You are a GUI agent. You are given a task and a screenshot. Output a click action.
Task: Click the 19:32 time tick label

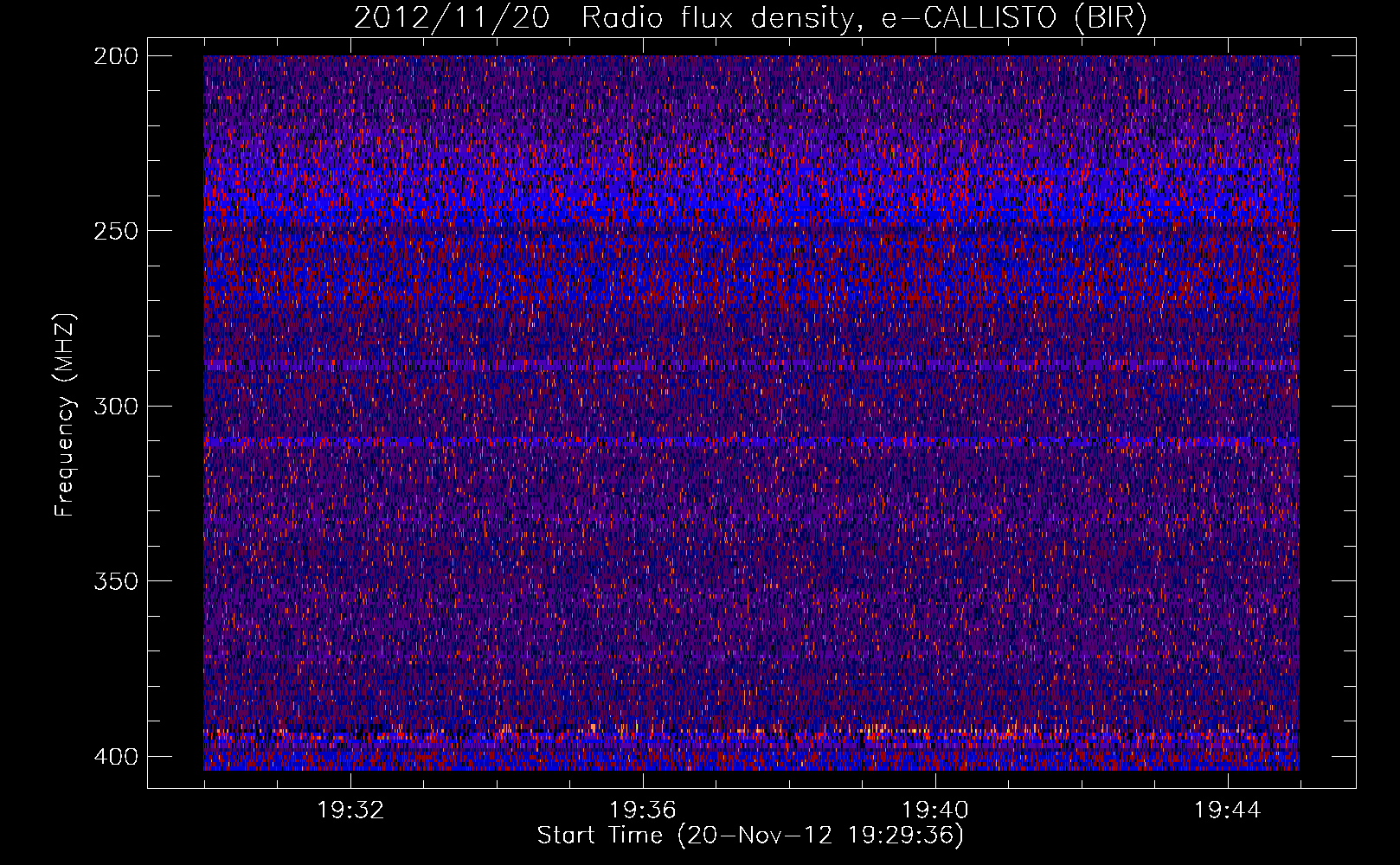[x=350, y=811]
